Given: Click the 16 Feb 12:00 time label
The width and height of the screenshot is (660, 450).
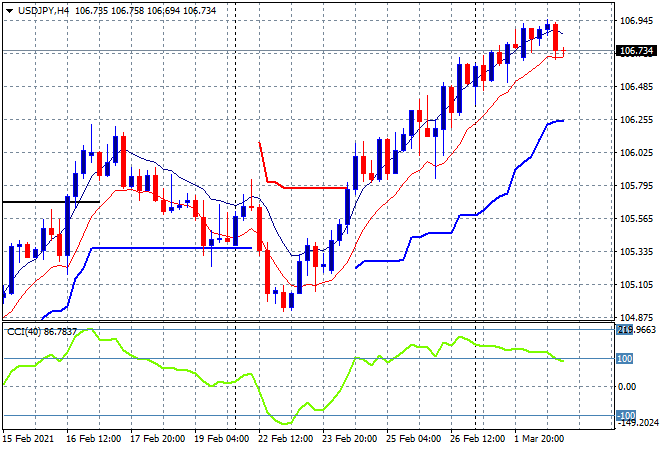Looking at the screenshot, I should pyautogui.click(x=93, y=439).
